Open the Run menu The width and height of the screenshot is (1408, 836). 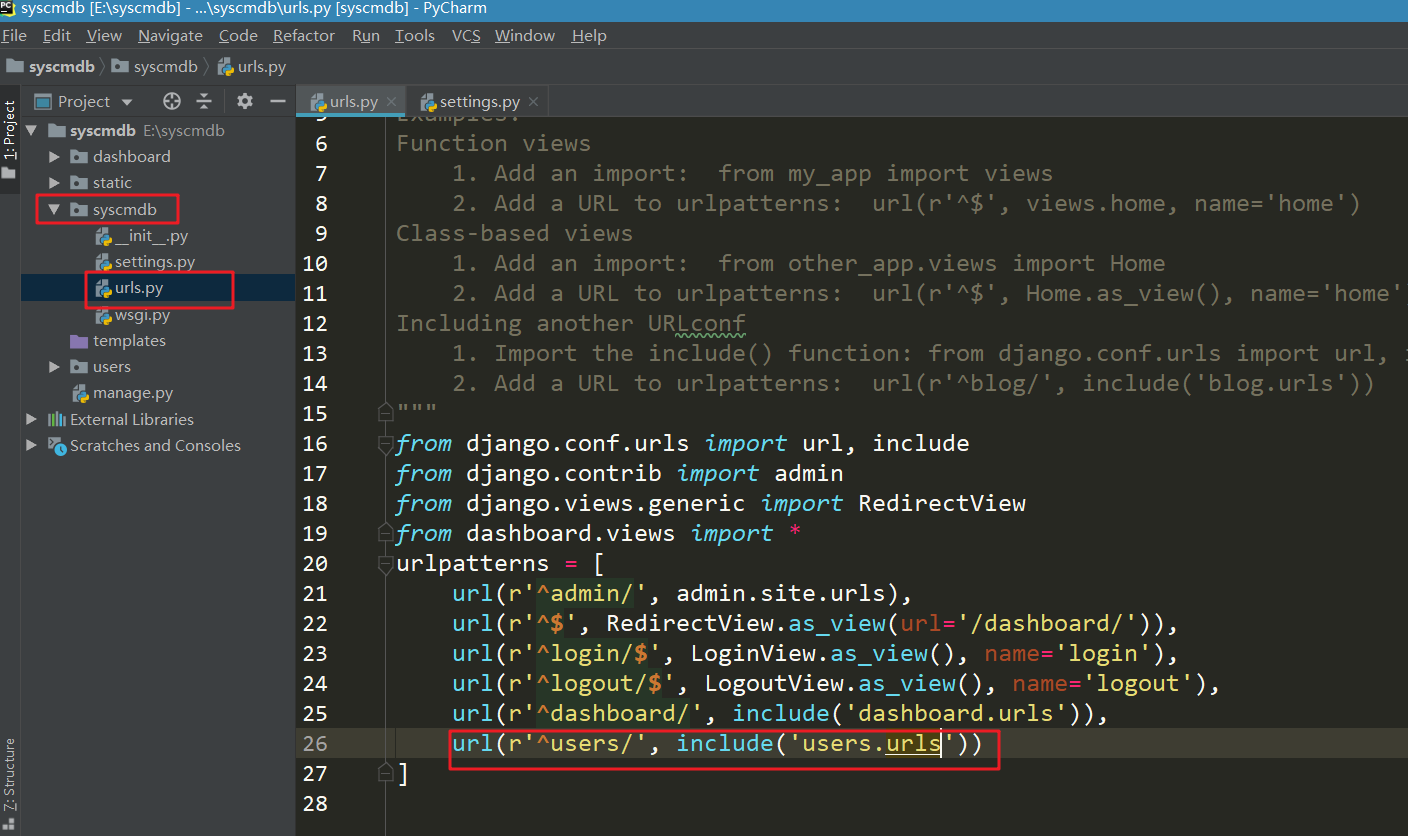[366, 36]
